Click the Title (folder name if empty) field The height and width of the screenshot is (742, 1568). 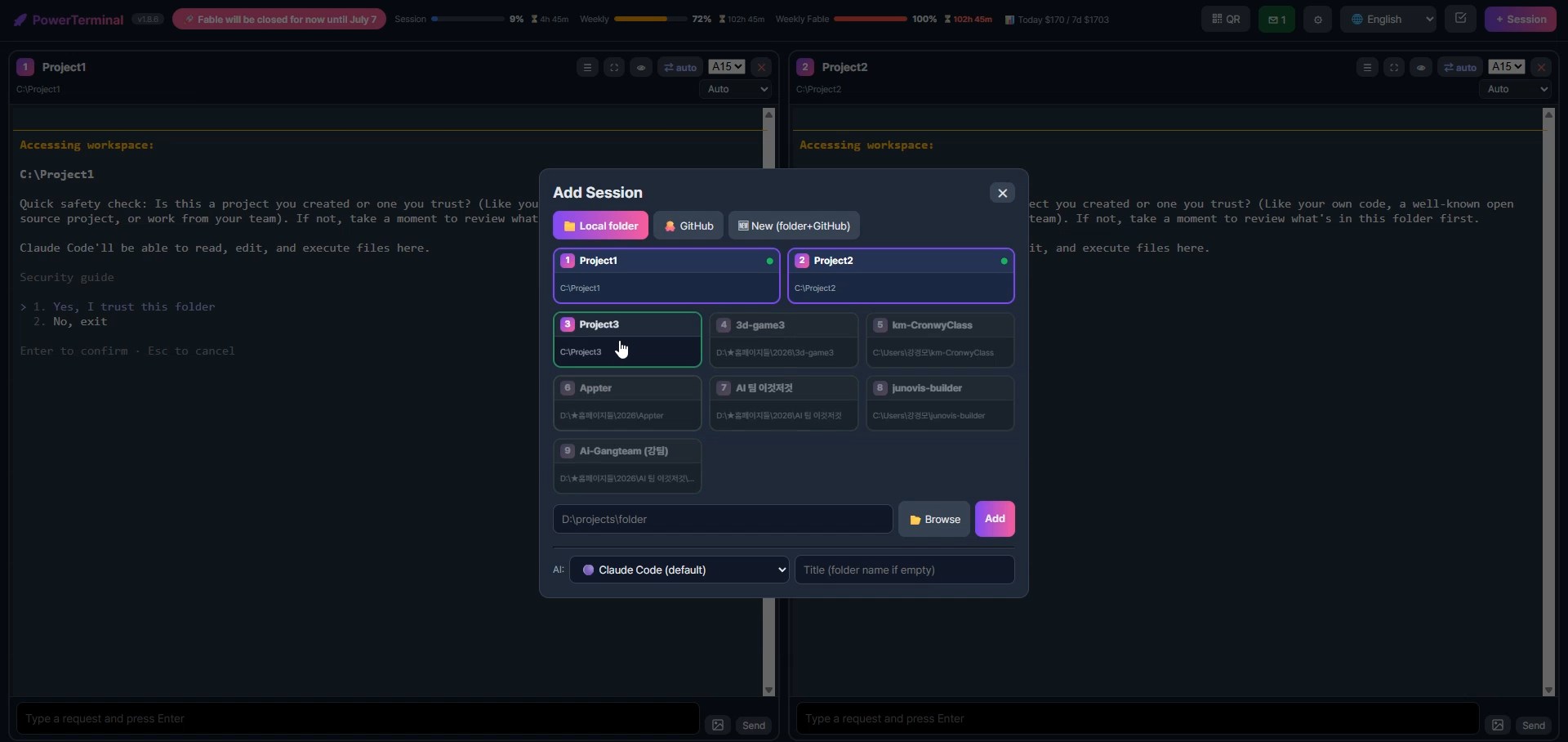click(x=905, y=570)
